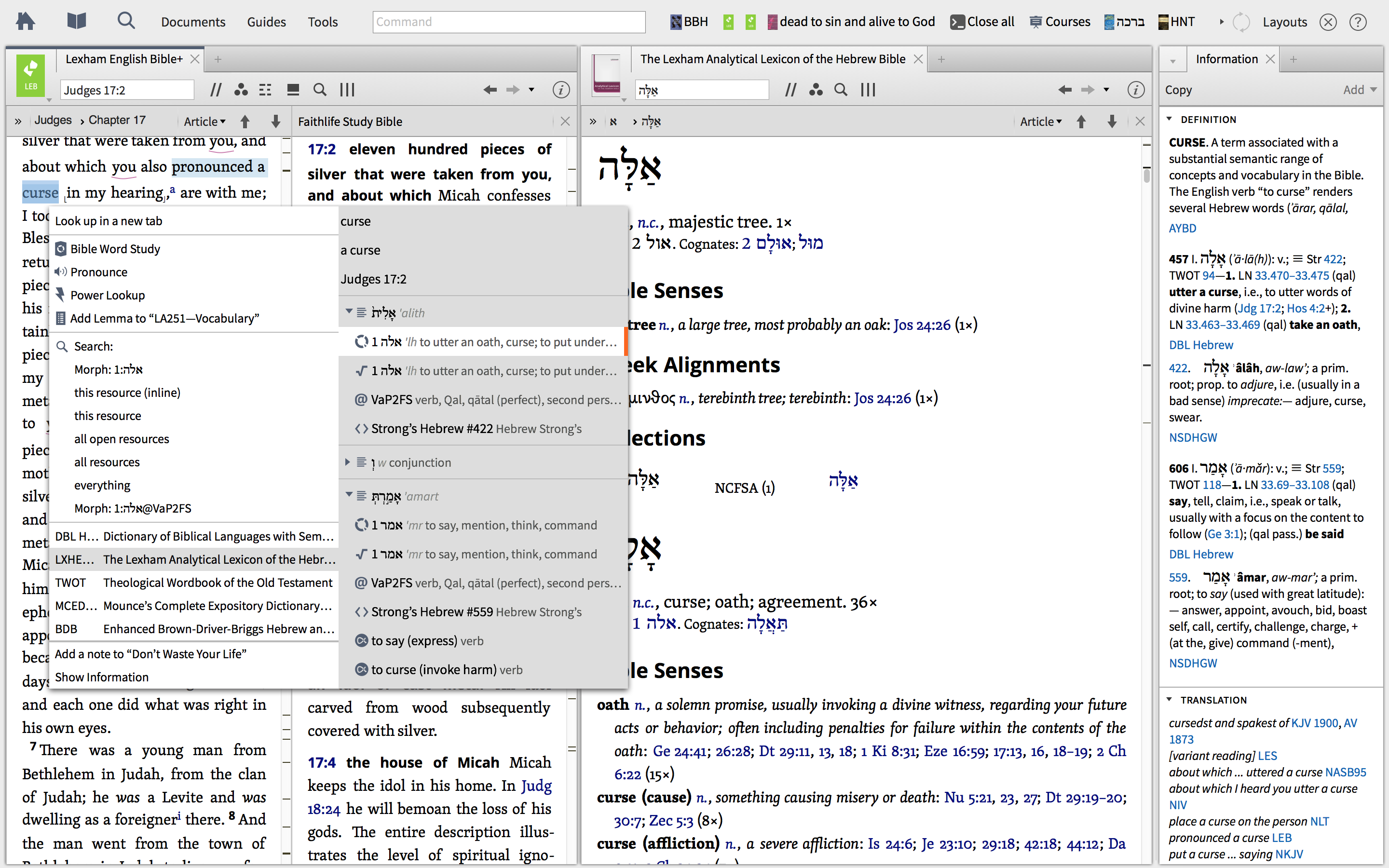Click the Home icon
The width and height of the screenshot is (1389, 868).
point(25,22)
